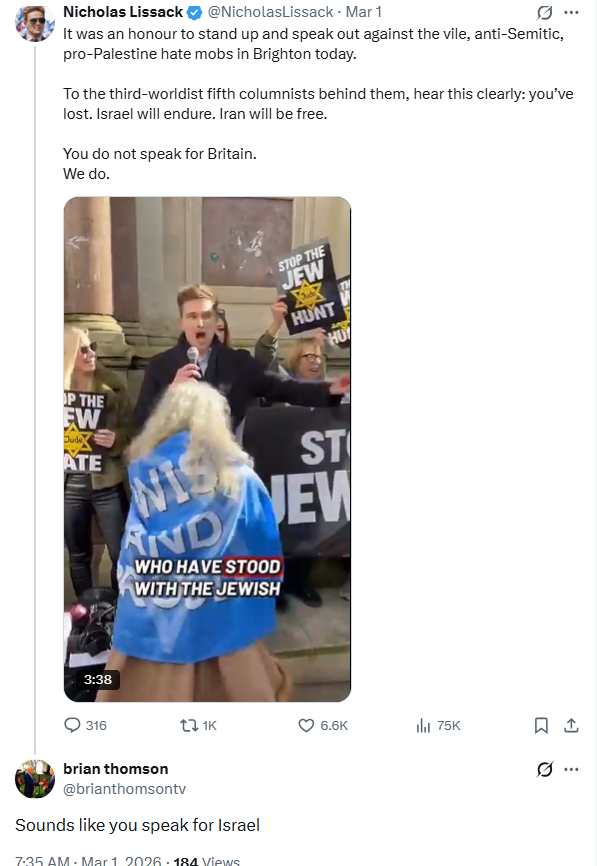Open the @NicholasLissack handle link
This screenshot has width=597, height=866.
tap(270, 12)
